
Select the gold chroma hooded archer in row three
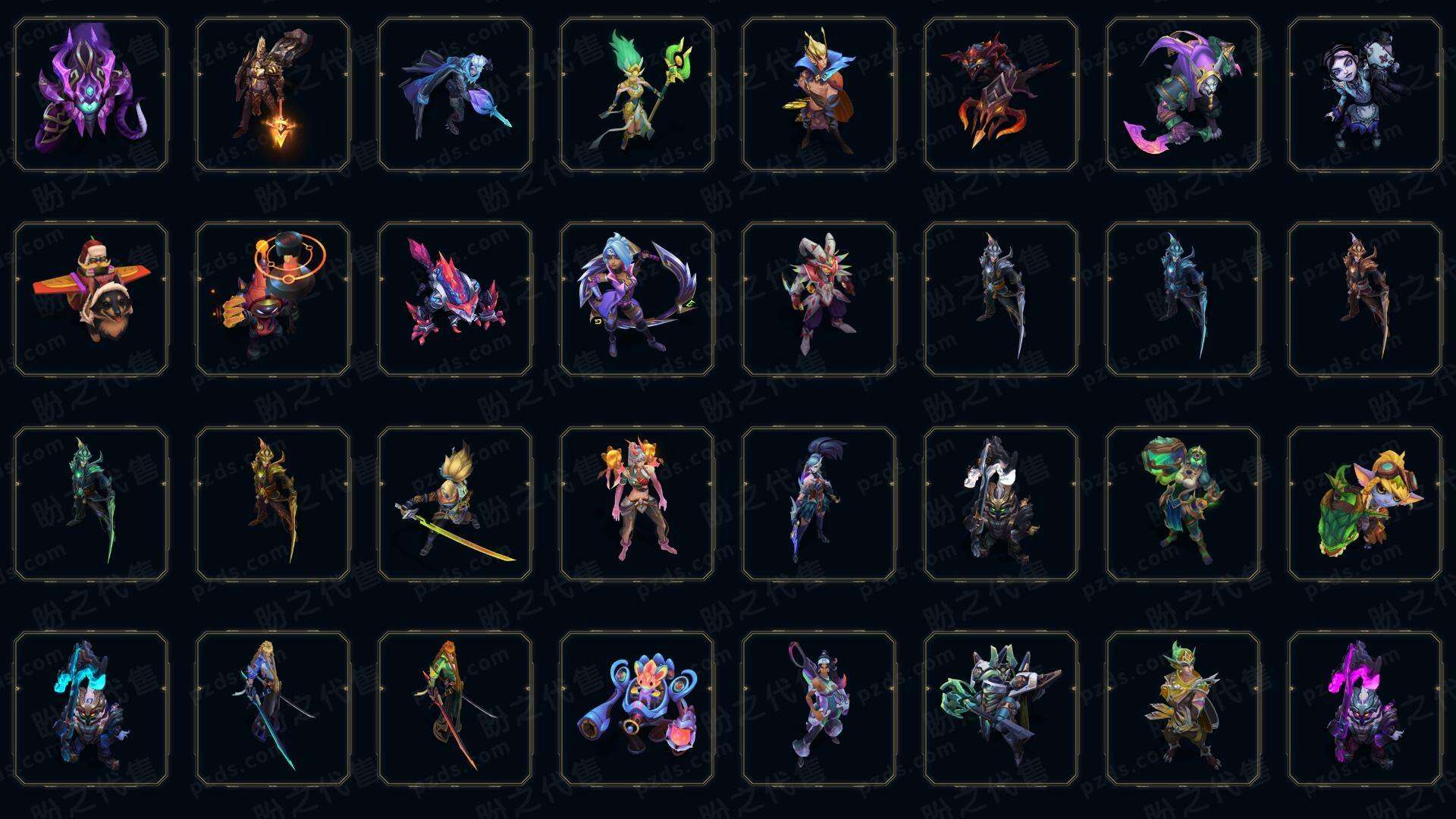point(273,504)
